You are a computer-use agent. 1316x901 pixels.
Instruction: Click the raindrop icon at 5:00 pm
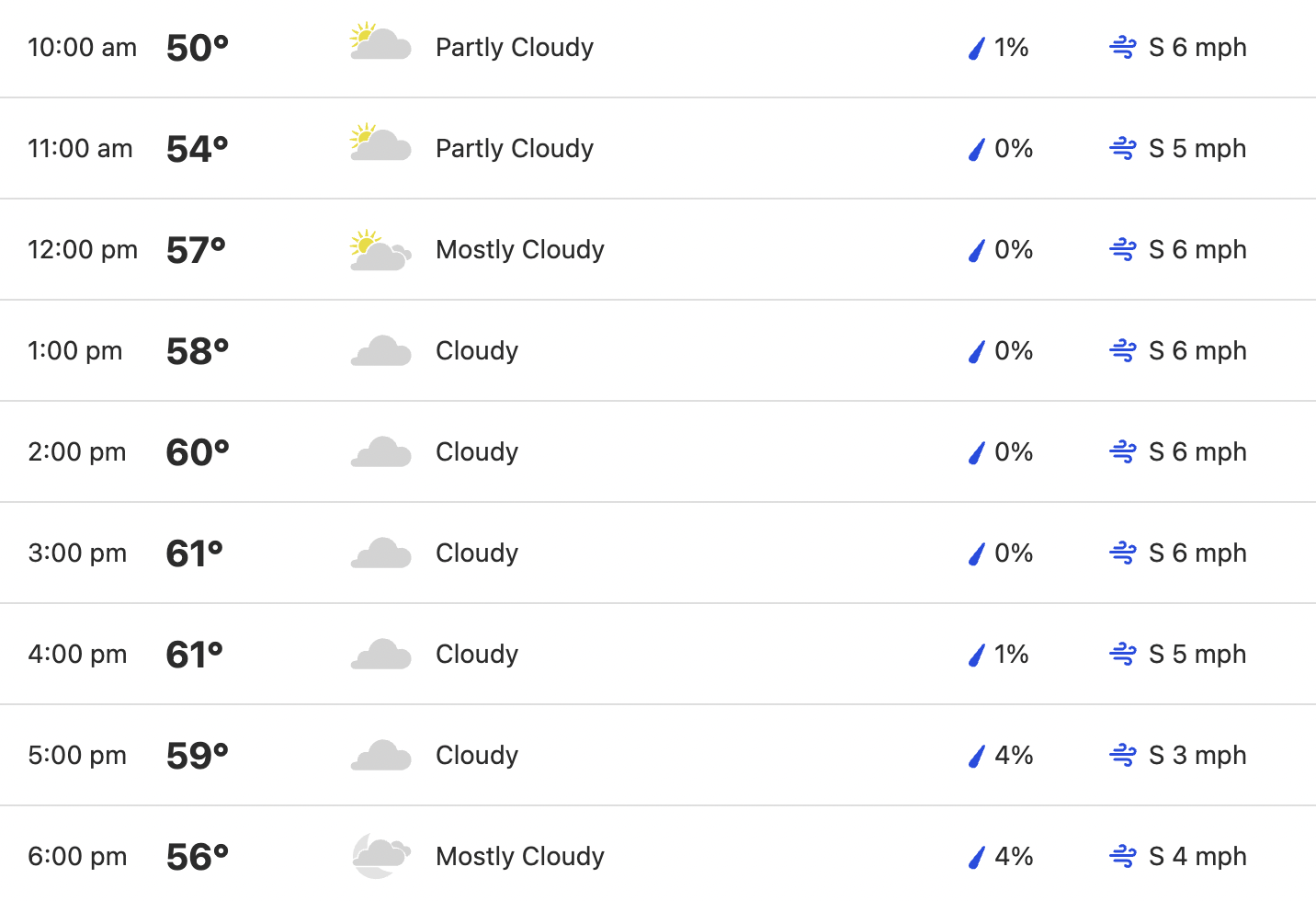tap(977, 756)
